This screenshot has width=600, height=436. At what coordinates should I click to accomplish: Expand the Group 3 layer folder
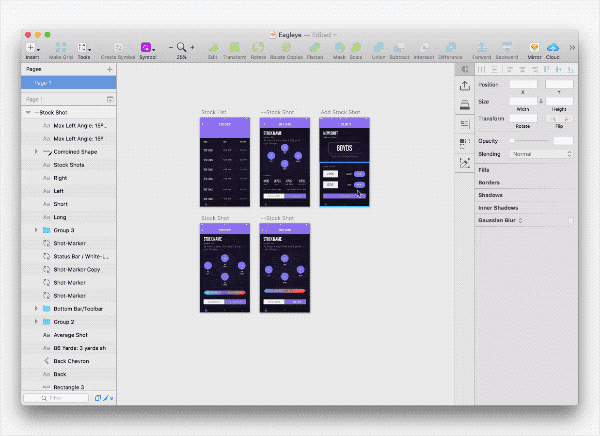click(37, 230)
